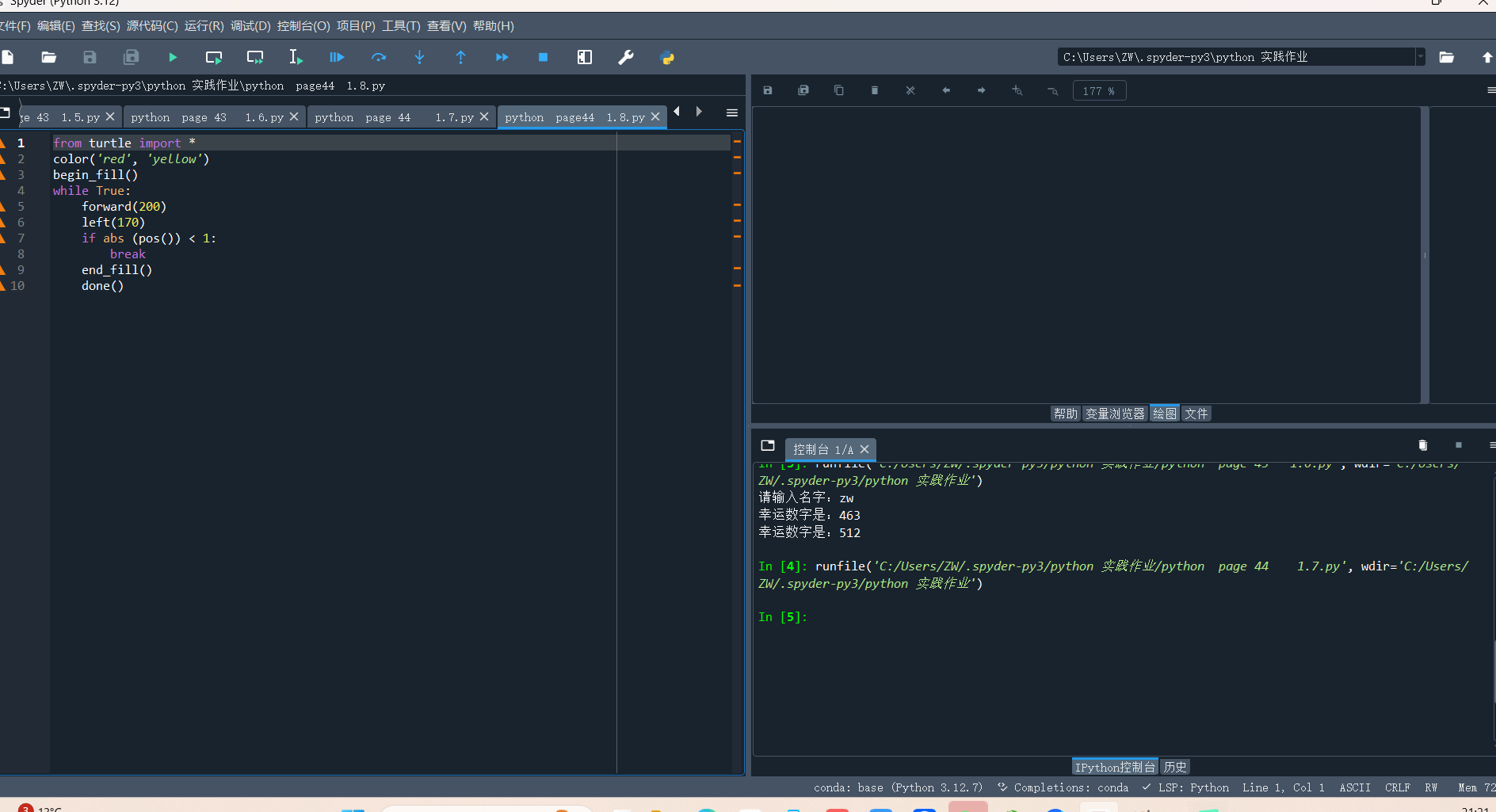
Task: Browse for a working directory folder icon
Action: [x=1447, y=57]
